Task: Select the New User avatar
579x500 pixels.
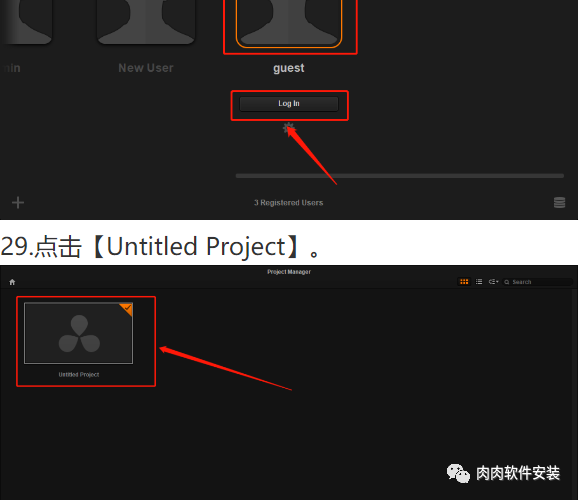Action: tap(146, 21)
